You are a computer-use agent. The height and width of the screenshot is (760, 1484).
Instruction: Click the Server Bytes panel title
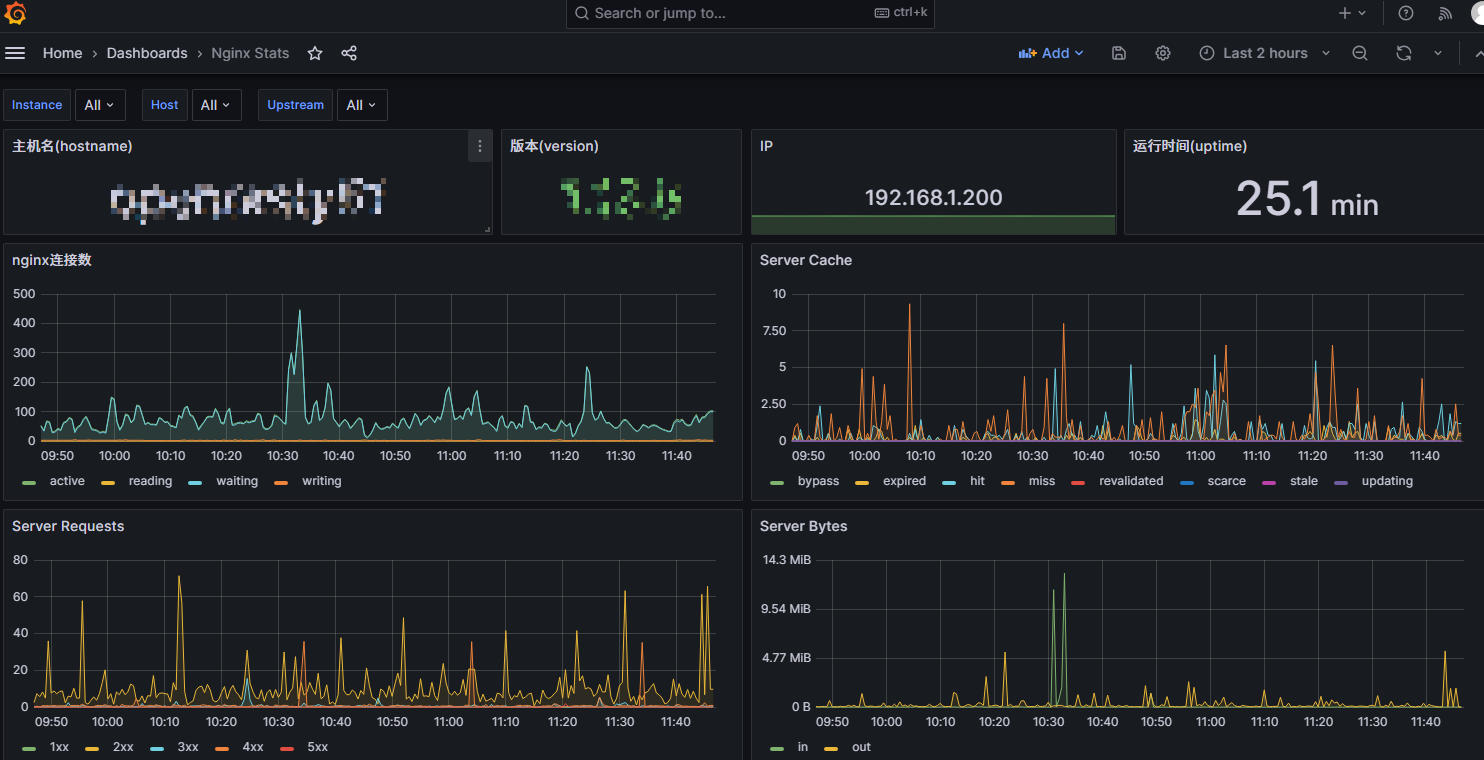pos(803,526)
